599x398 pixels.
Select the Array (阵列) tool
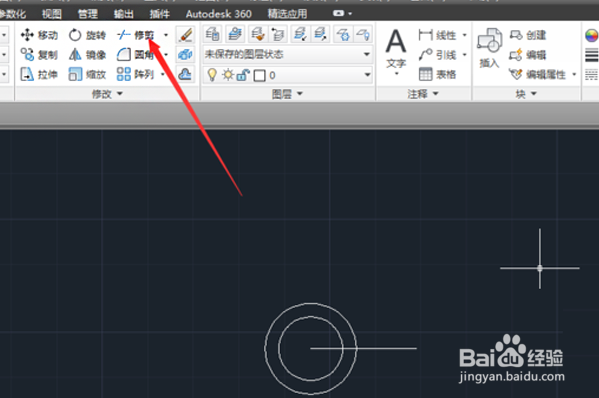136,74
